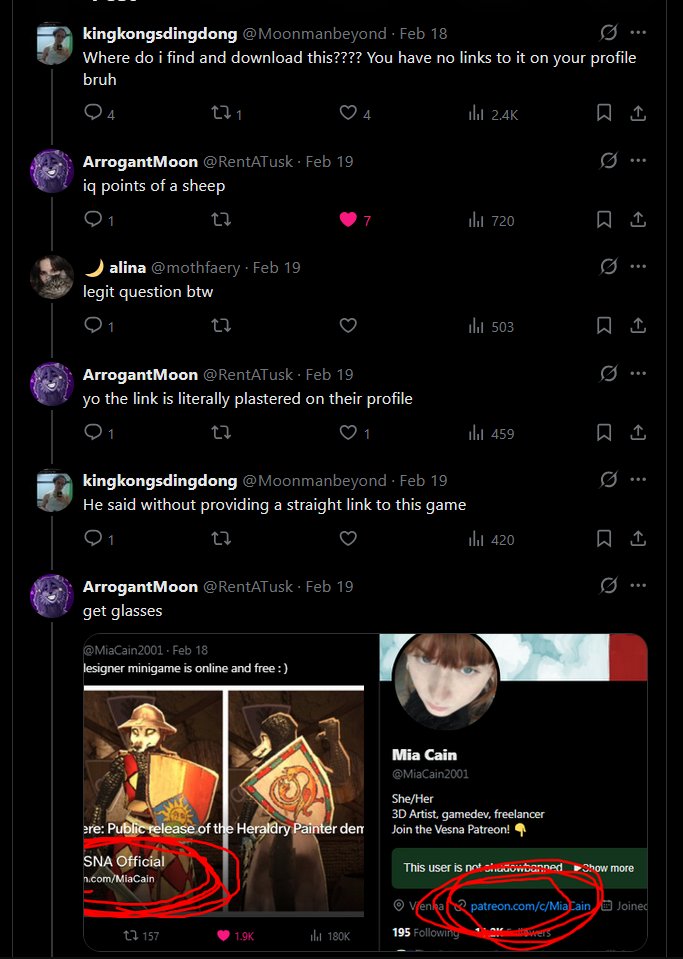Share kingkongsdingdong's Feb 19 reply

pos(638,538)
